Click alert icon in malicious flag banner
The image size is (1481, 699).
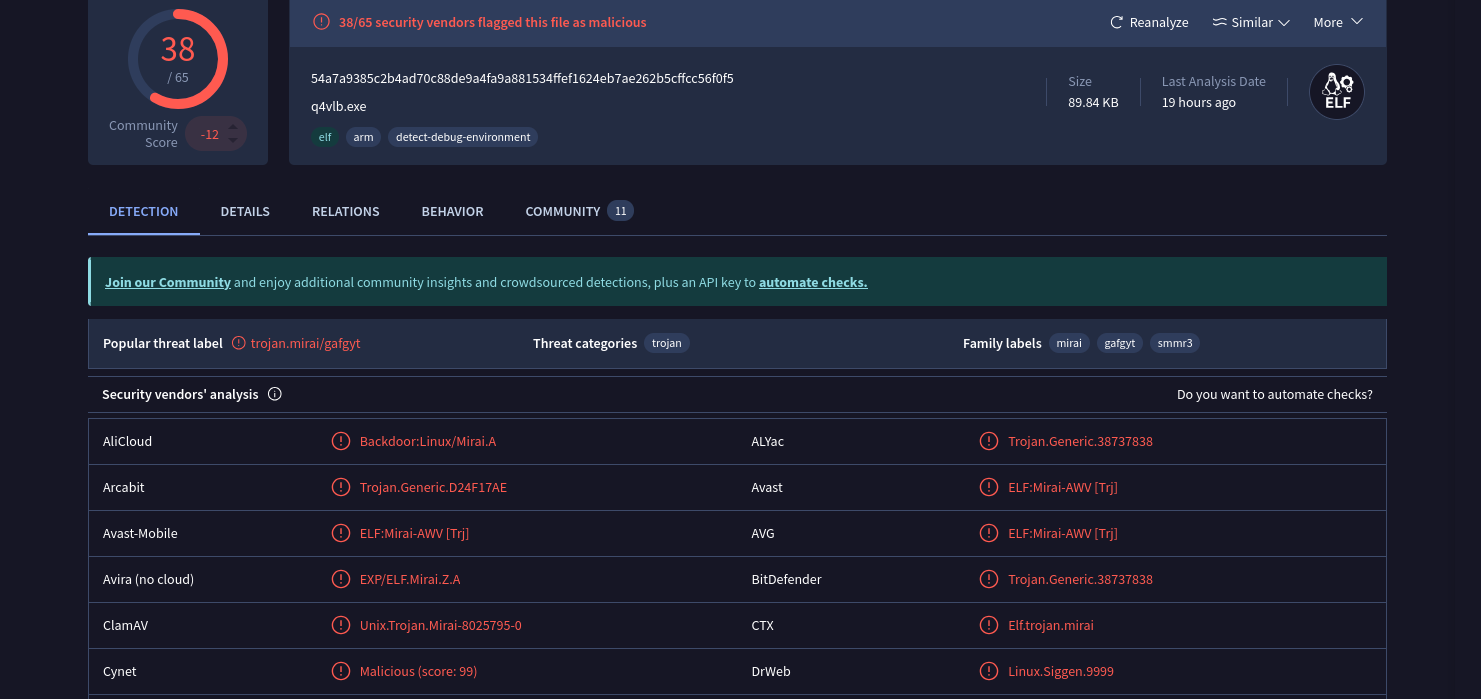321,22
